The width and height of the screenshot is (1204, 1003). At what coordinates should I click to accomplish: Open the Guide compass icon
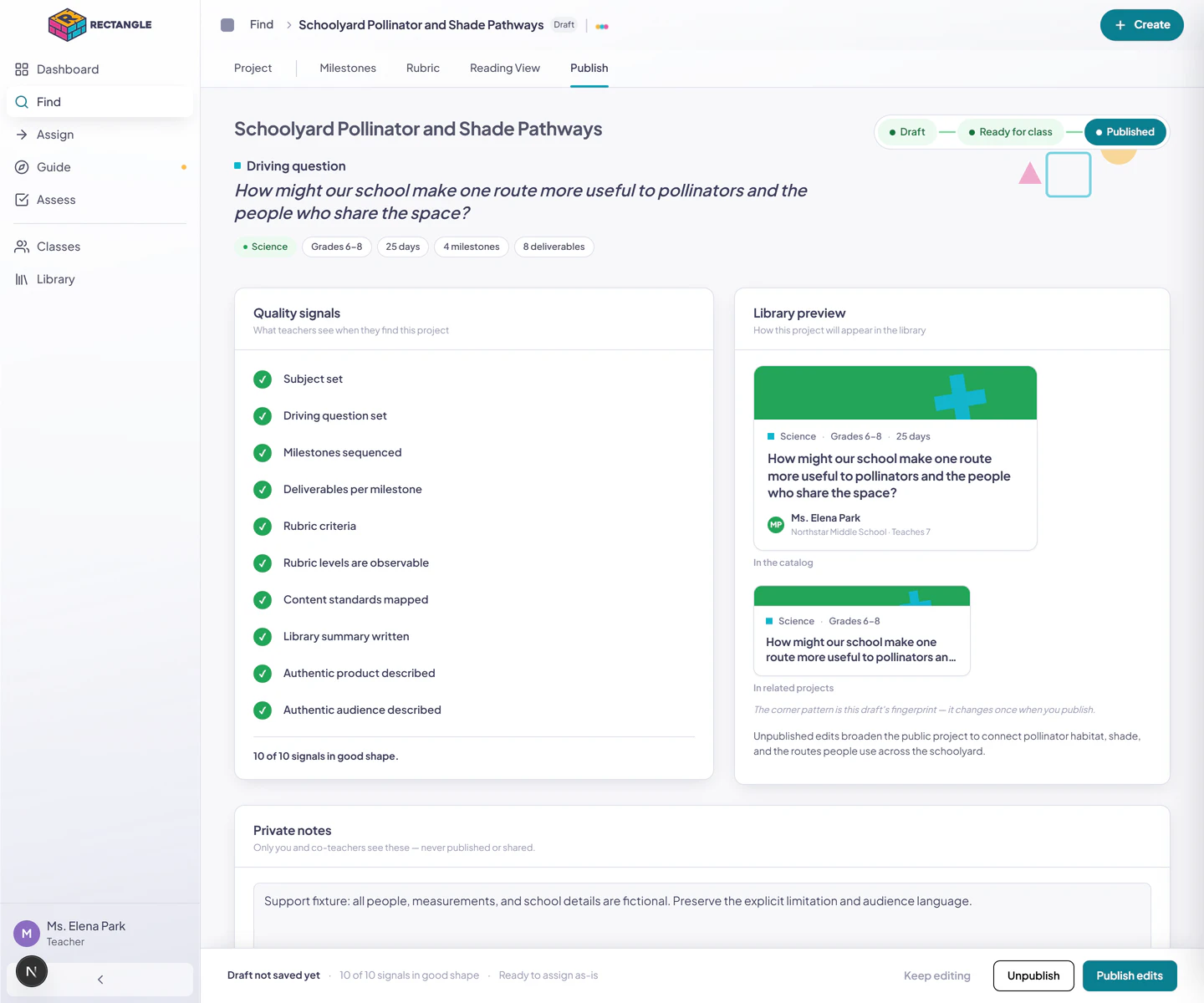coord(22,167)
